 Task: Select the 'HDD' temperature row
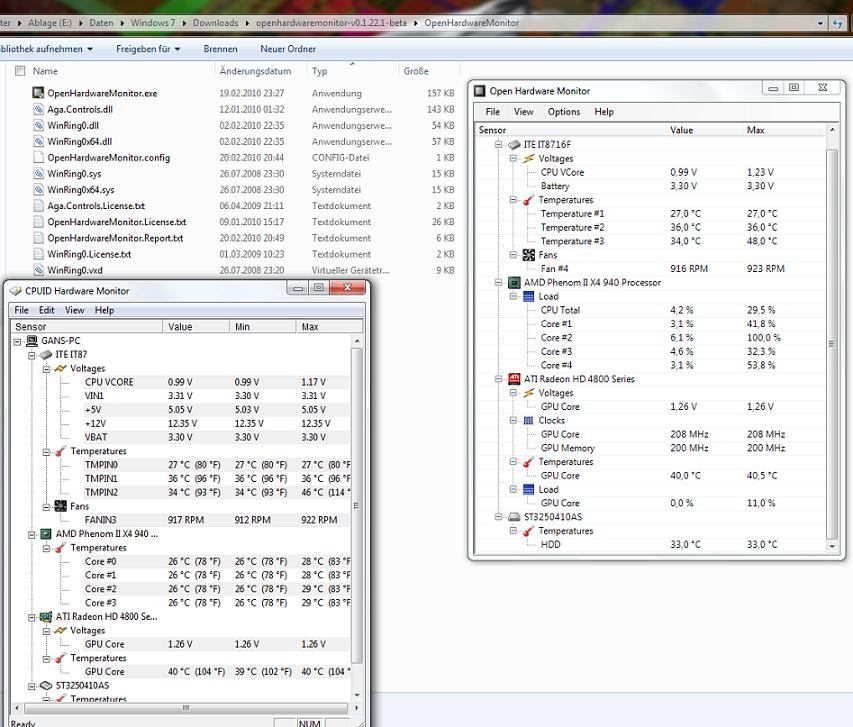point(651,544)
